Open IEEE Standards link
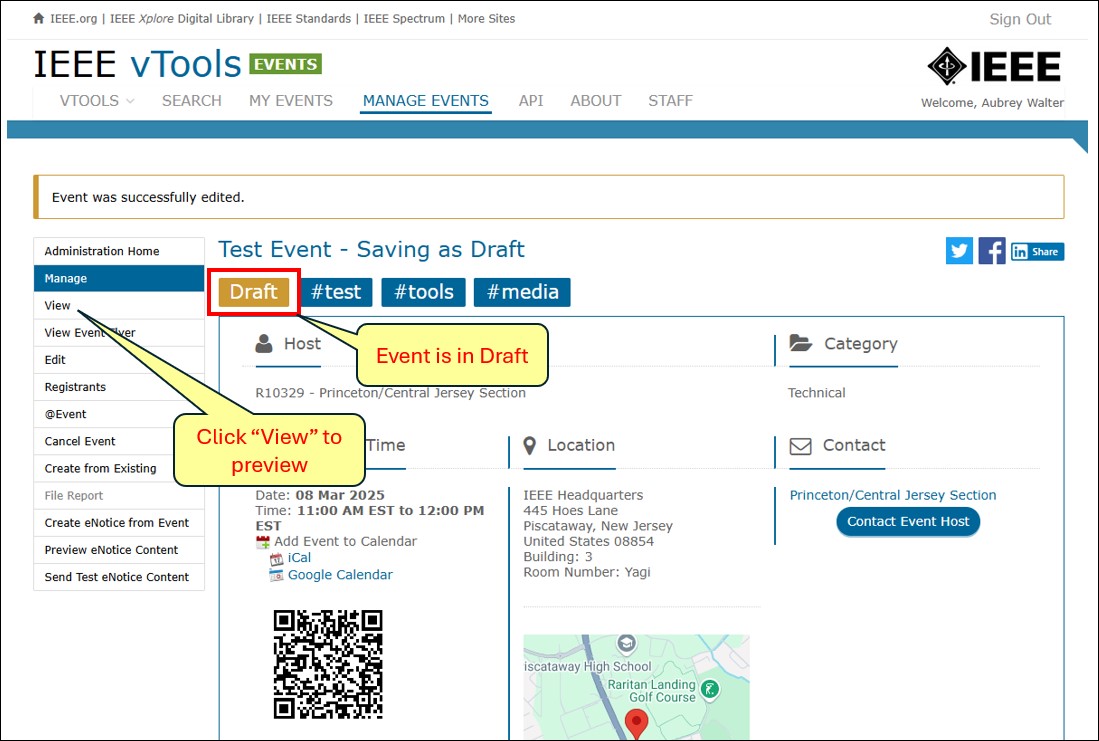1099x741 pixels. click(x=308, y=19)
